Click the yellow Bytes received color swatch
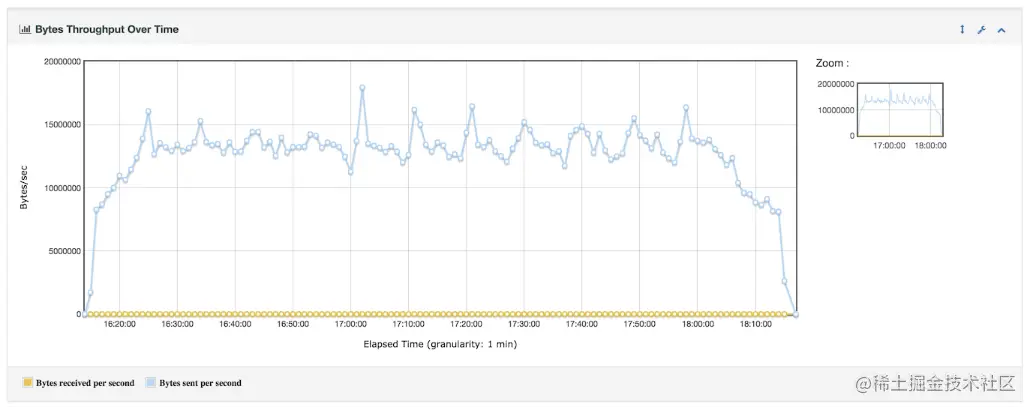The height and width of the screenshot is (408, 1030). [28, 383]
